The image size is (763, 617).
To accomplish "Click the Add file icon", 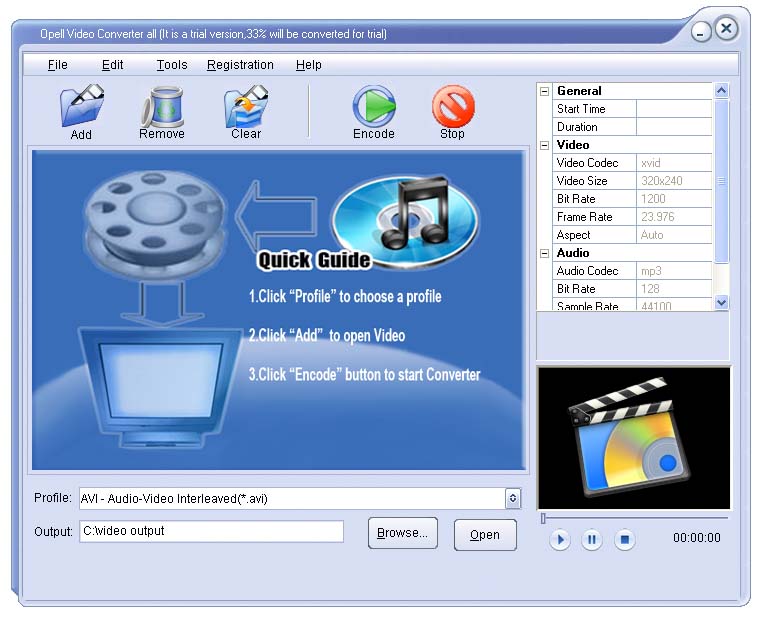I will [x=81, y=109].
